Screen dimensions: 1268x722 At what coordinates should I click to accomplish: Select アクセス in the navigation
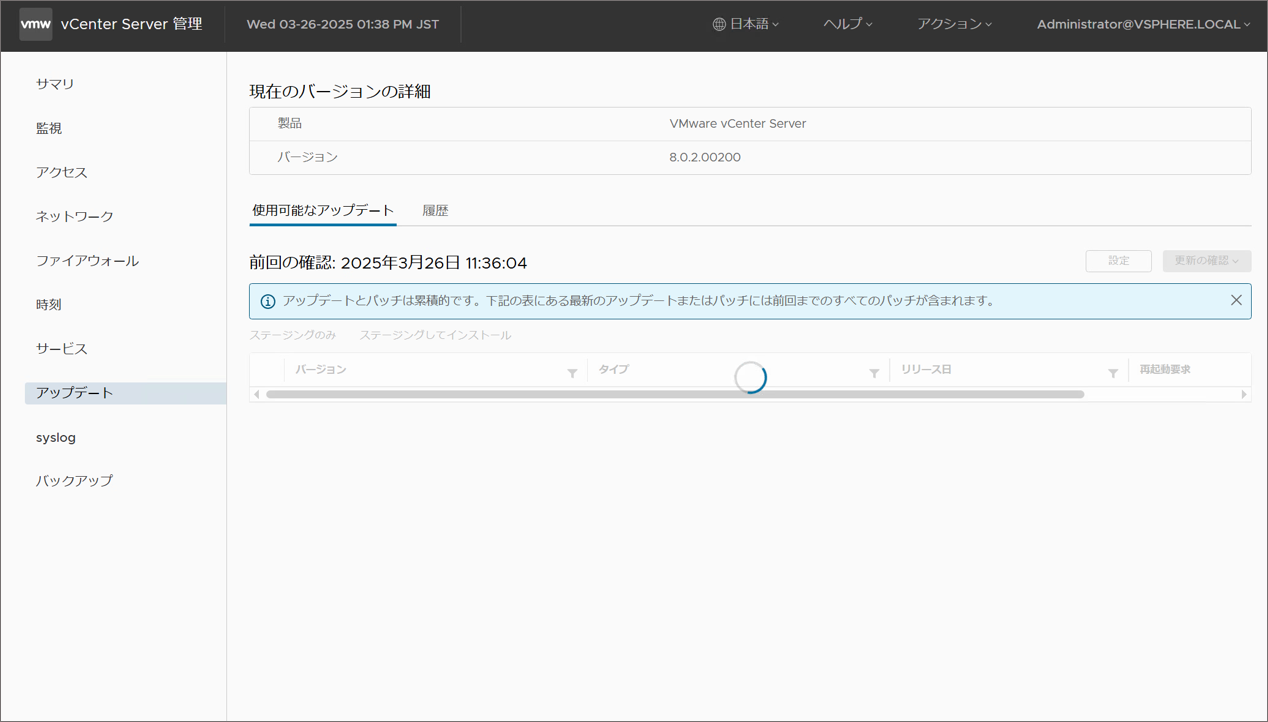click(62, 172)
